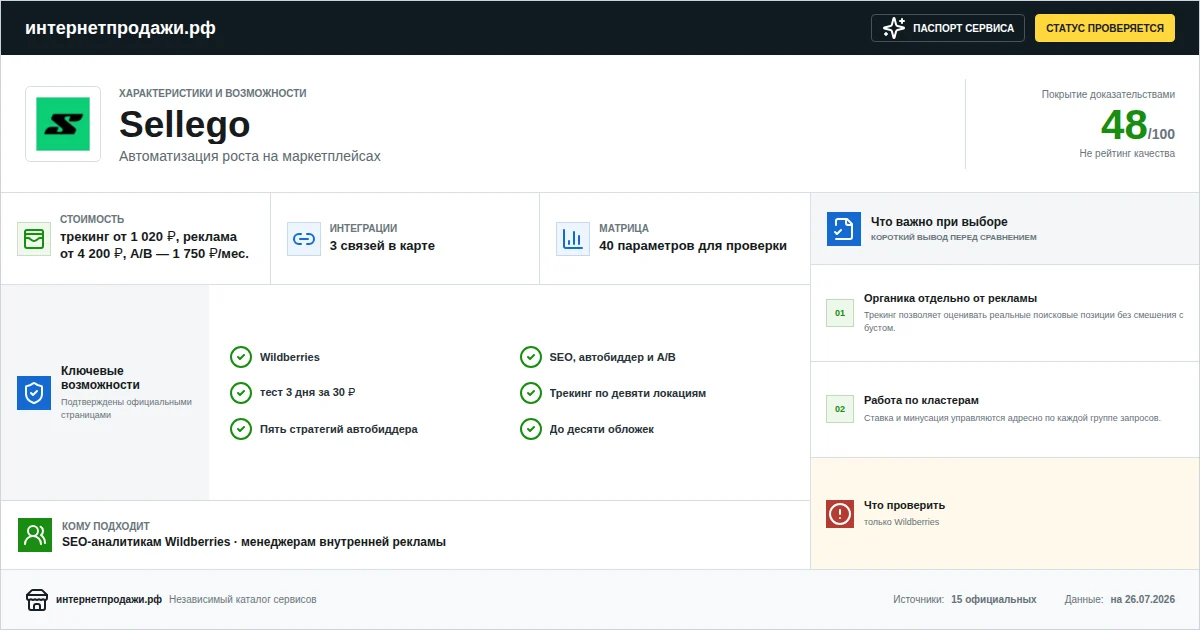The image size is (1200, 630).
Task: Click footer интернетпродажи.рф link
Action: 109,600
